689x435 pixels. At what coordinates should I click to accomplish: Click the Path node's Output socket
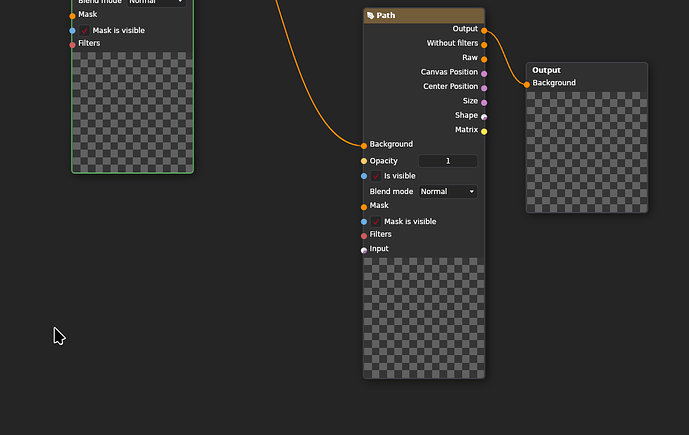click(x=484, y=30)
